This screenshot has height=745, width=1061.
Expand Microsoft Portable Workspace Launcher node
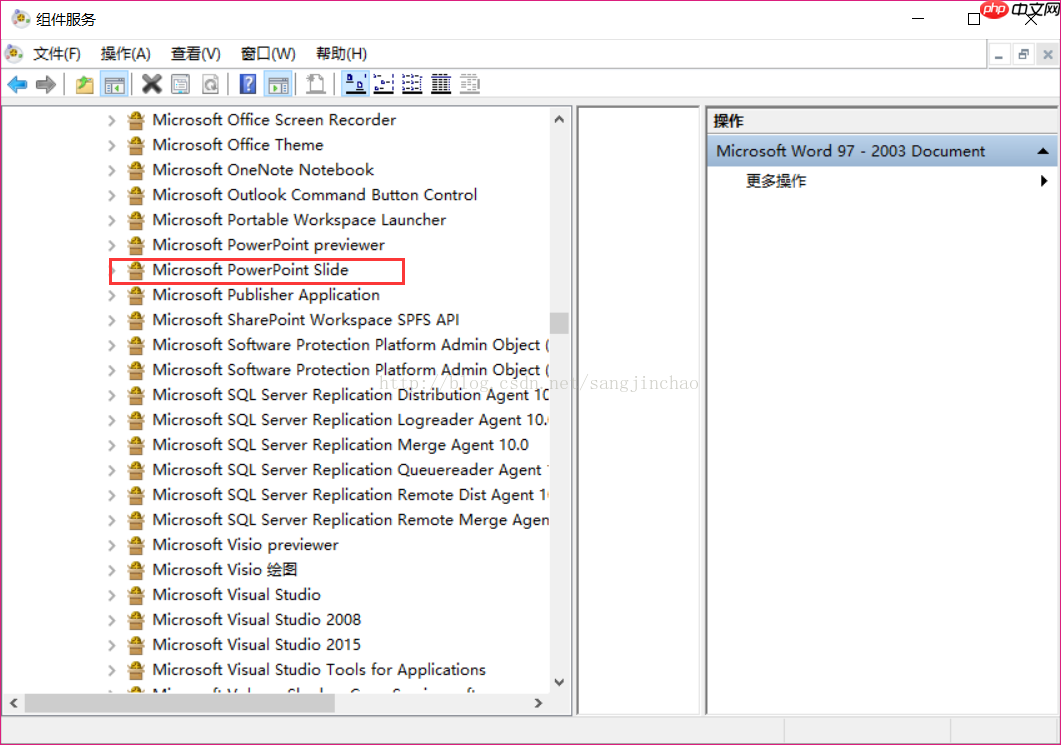click(x=112, y=221)
